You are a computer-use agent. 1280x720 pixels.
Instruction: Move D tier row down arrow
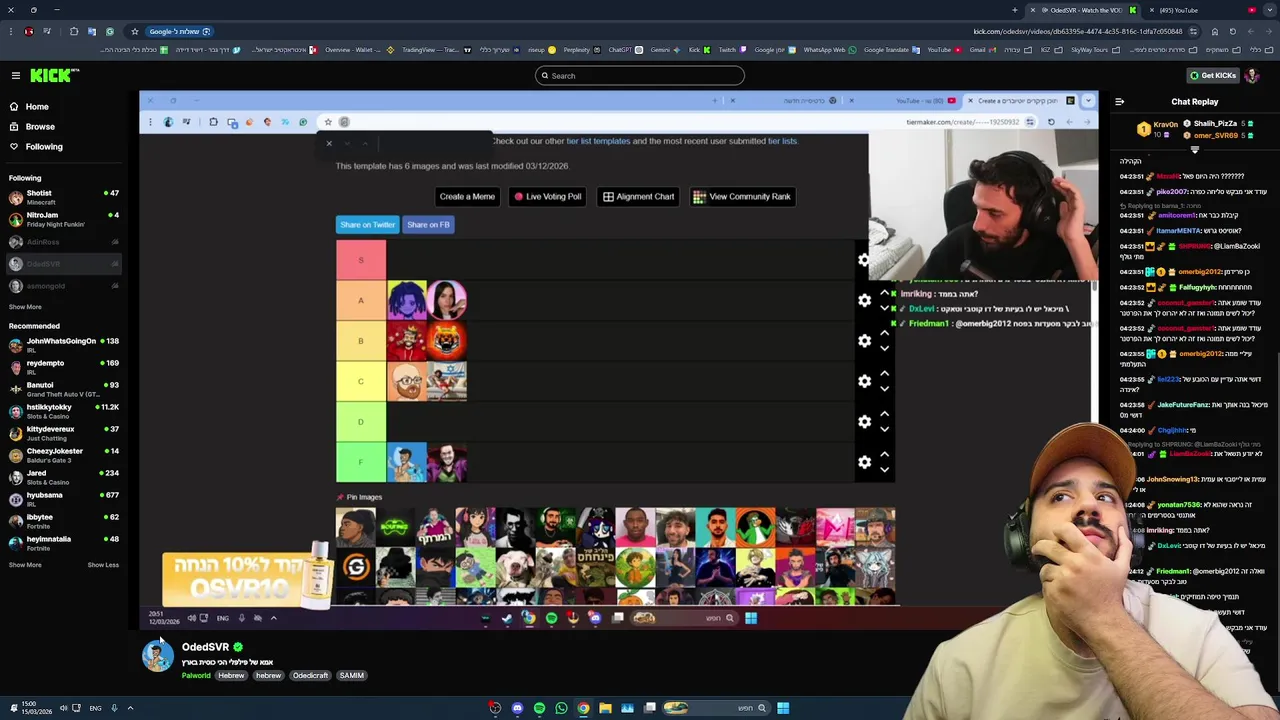pyautogui.click(x=884, y=429)
